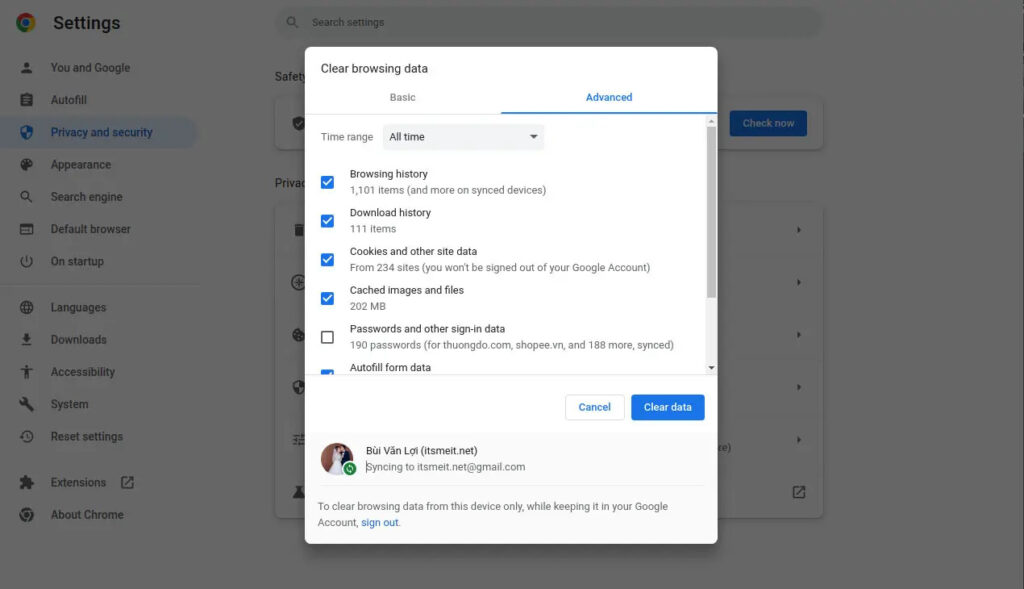Select the Advanced tab
The height and width of the screenshot is (589, 1024).
click(608, 97)
